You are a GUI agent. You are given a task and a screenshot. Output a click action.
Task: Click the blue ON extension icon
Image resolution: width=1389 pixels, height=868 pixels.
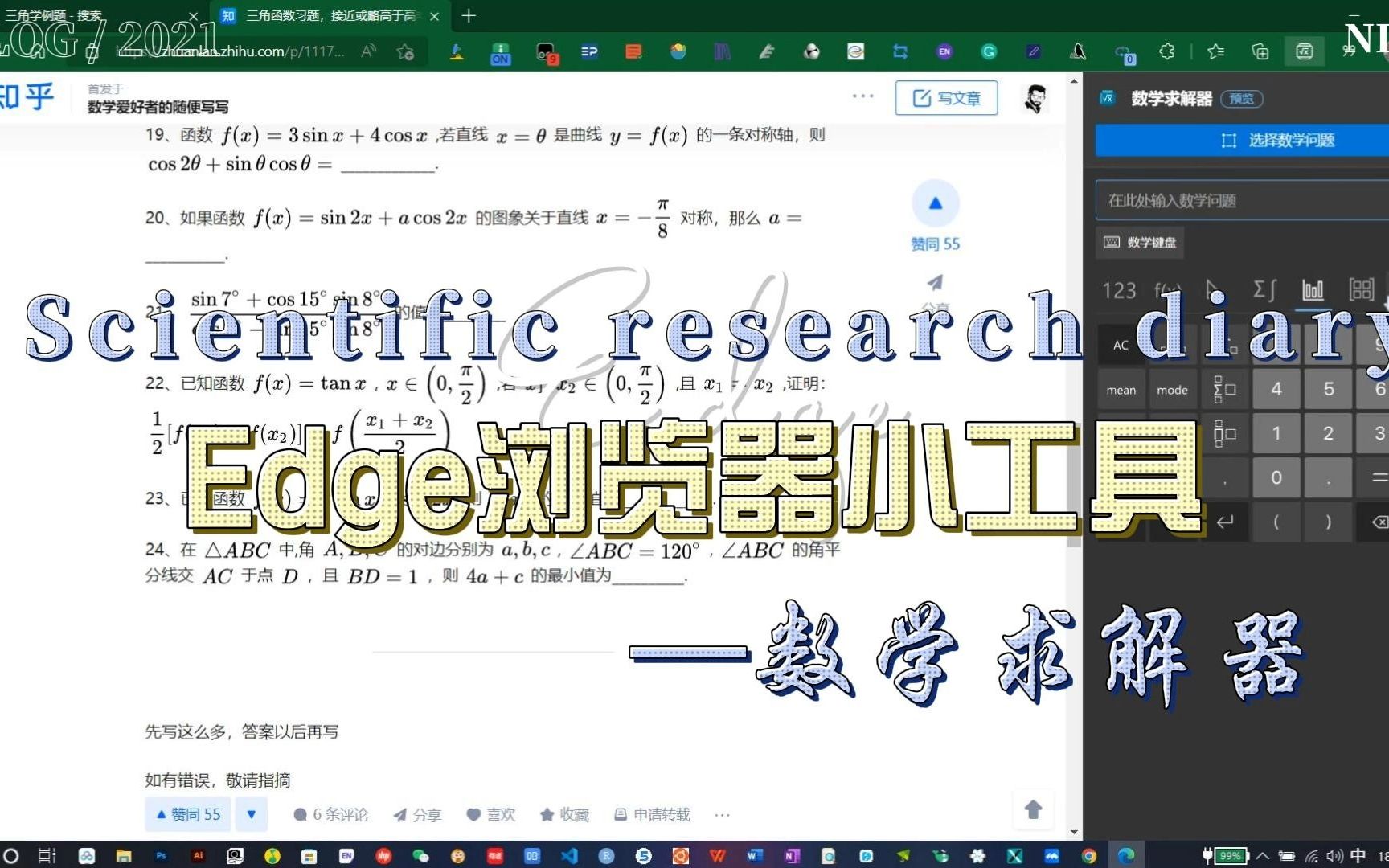(x=500, y=54)
